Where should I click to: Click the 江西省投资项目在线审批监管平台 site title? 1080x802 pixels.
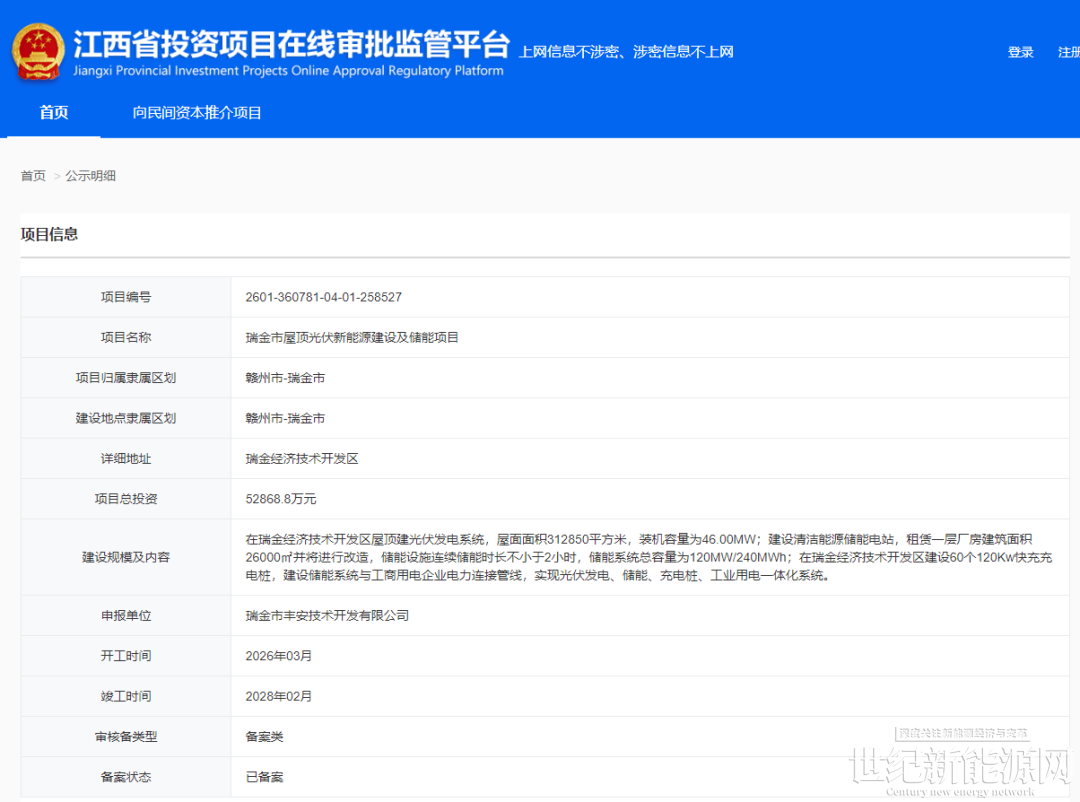291,44
